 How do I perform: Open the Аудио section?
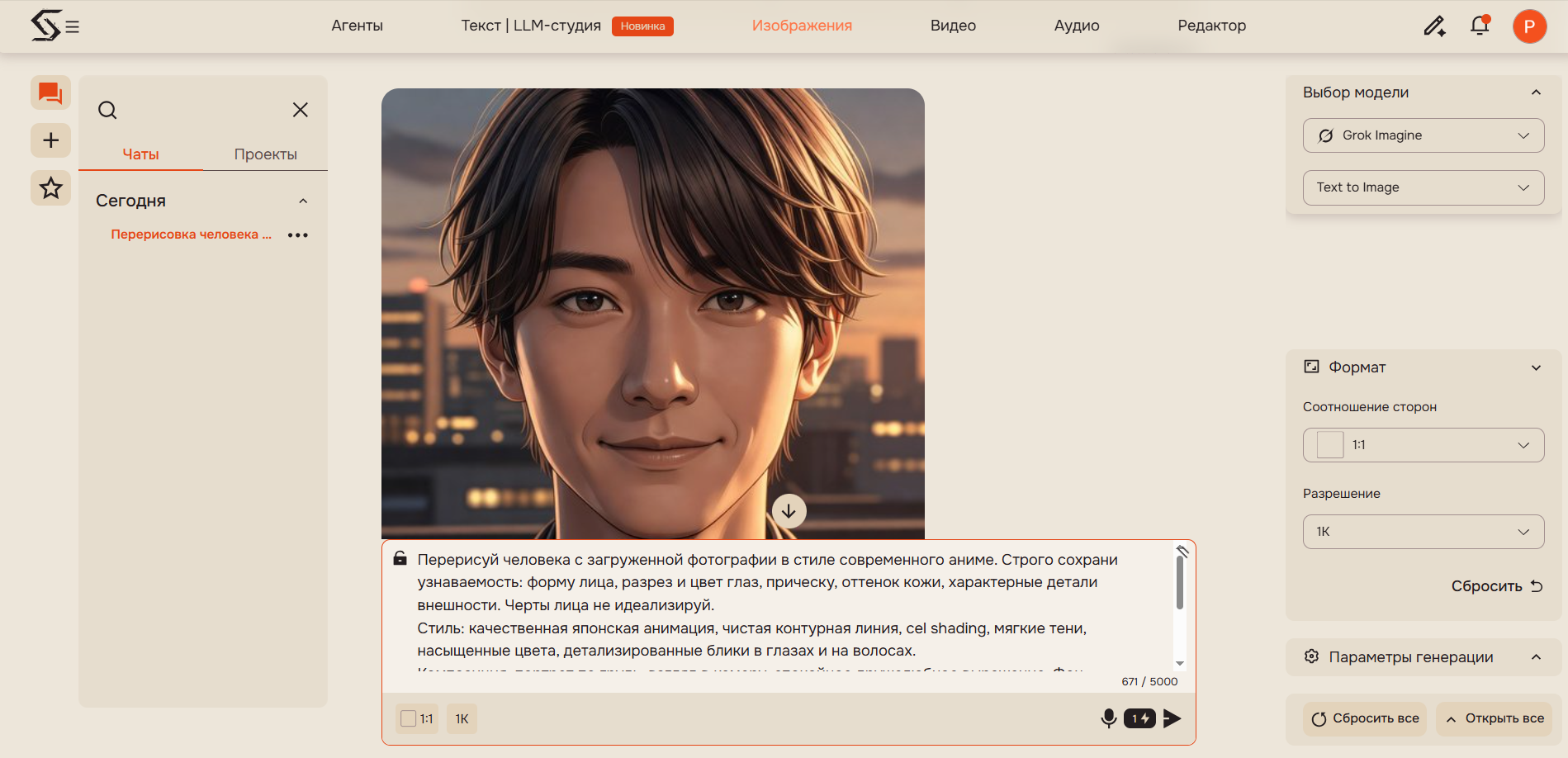(x=1077, y=26)
